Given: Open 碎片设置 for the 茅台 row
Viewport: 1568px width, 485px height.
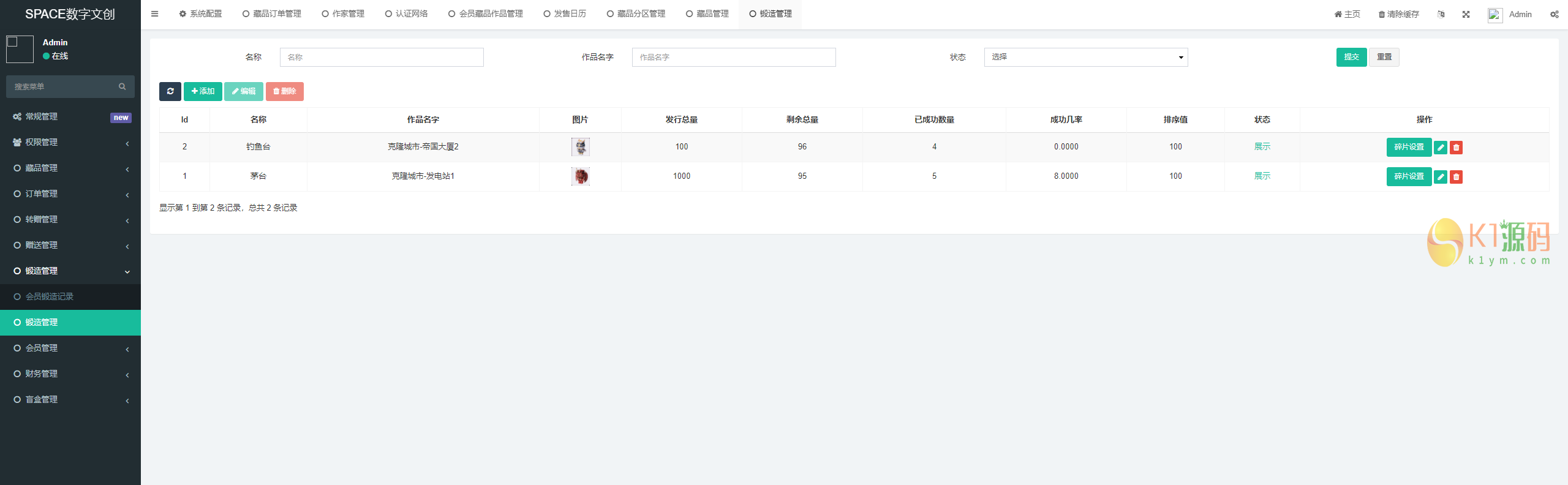Looking at the screenshot, I should [1409, 176].
